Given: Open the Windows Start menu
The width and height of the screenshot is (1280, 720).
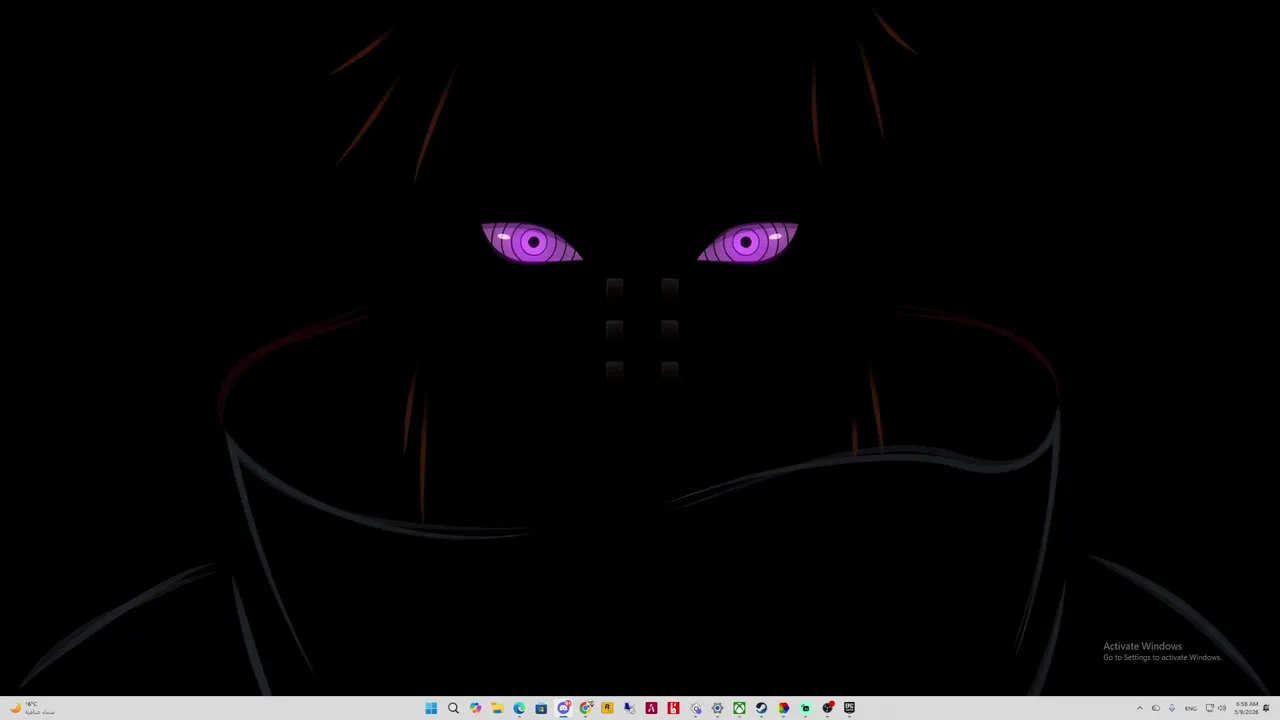Looking at the screenshot, I should pos(431,708).
